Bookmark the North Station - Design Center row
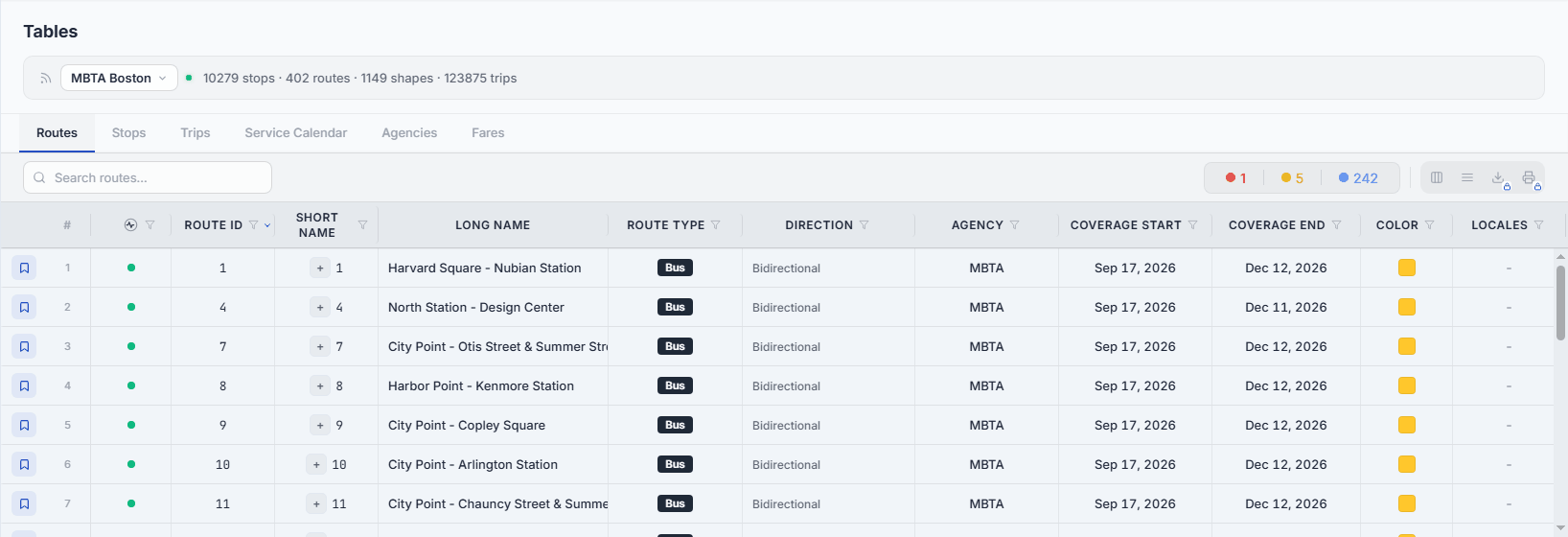 24,307
